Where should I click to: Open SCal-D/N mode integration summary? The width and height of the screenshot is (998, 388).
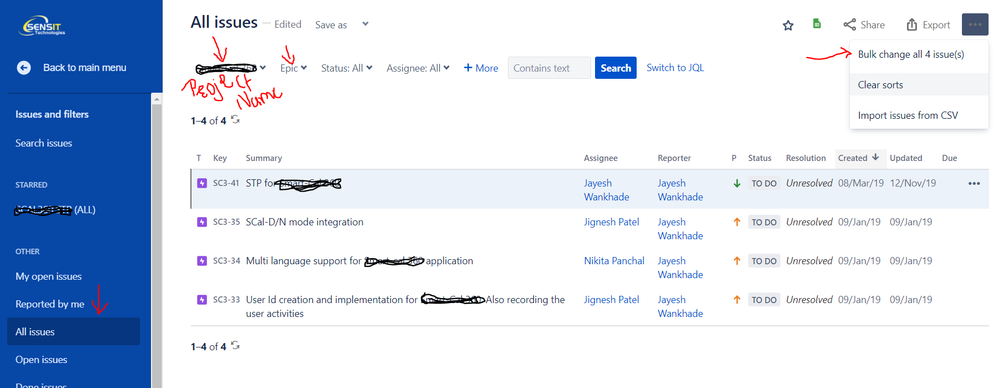(304, 222)
